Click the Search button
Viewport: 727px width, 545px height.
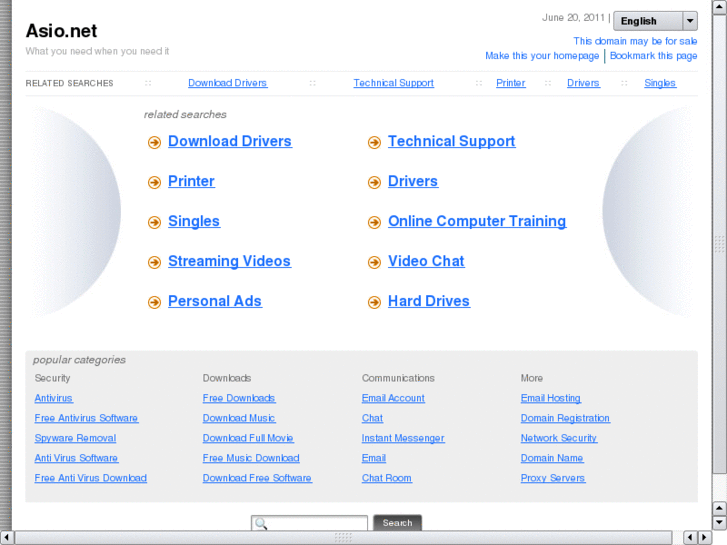397,523
